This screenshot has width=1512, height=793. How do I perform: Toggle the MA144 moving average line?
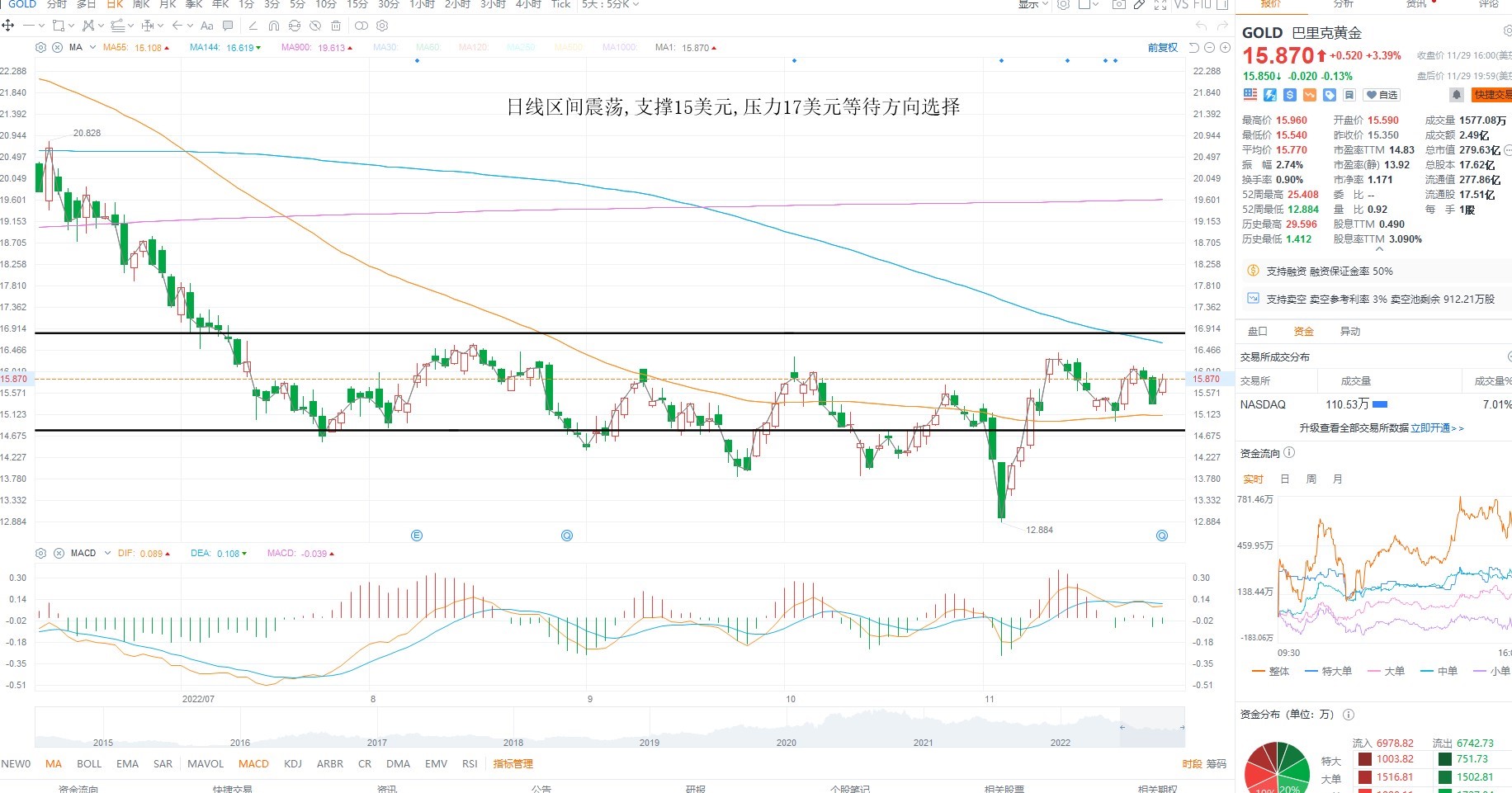click(x=225, y=48)
